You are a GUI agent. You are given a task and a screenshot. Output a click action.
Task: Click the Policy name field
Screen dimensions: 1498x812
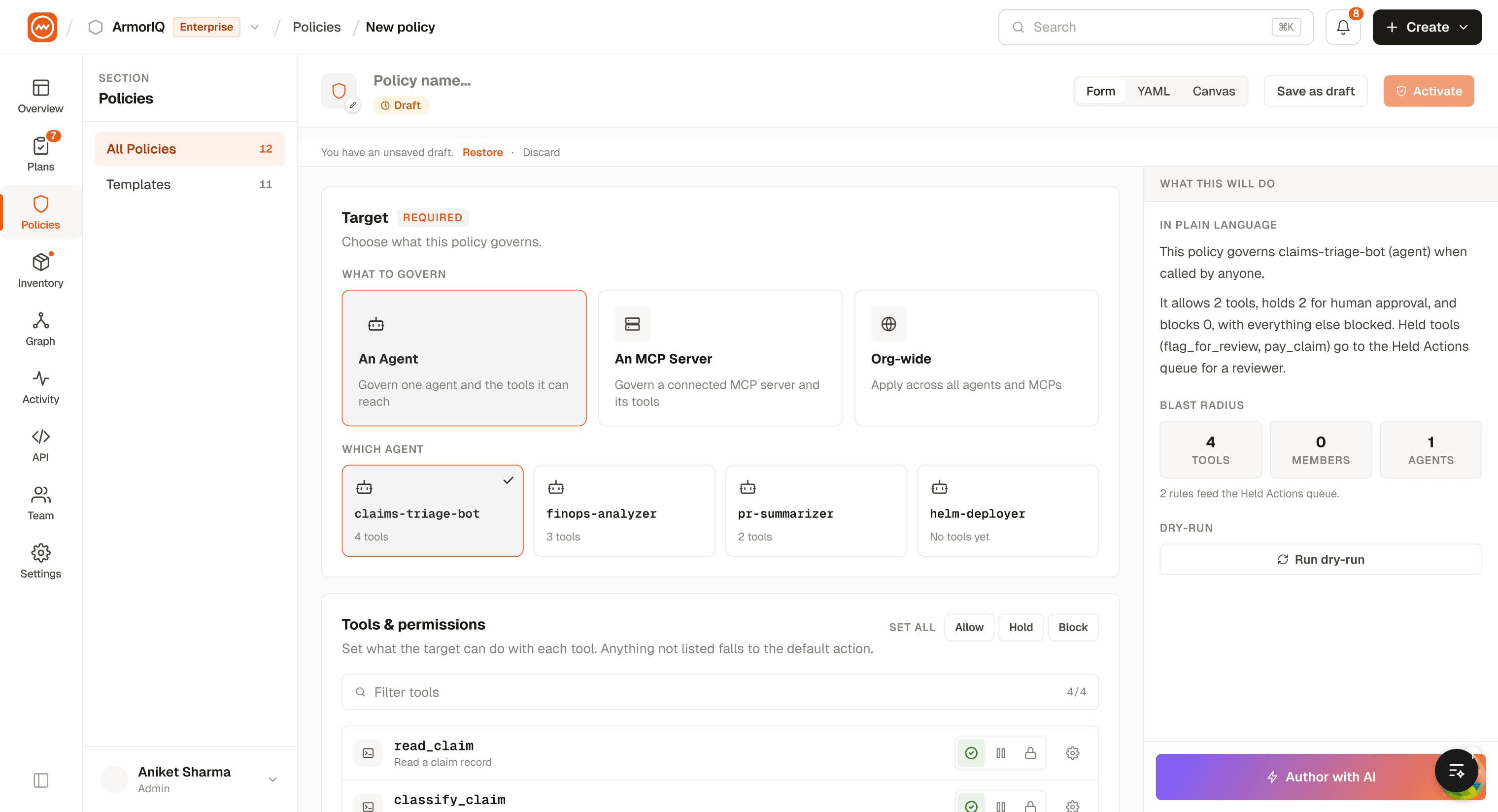[422, 80]
